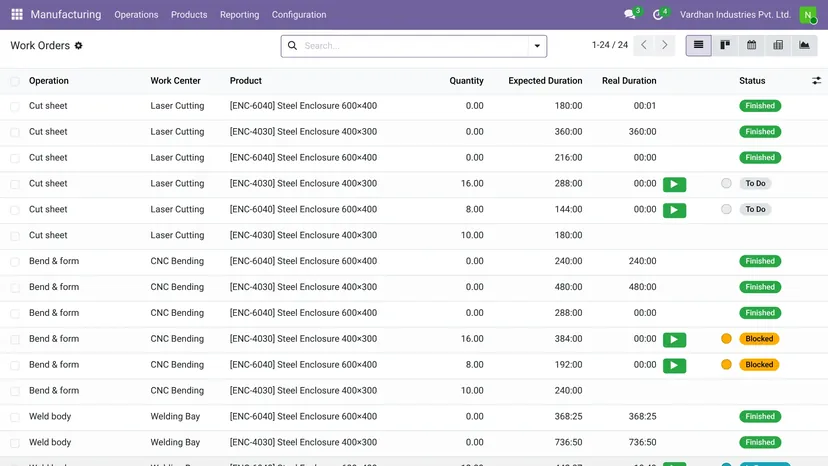Tick checkbox for Cut sheet 216:00 row
The width and height of the screenshot is (828, 466).
coord(15,158)
